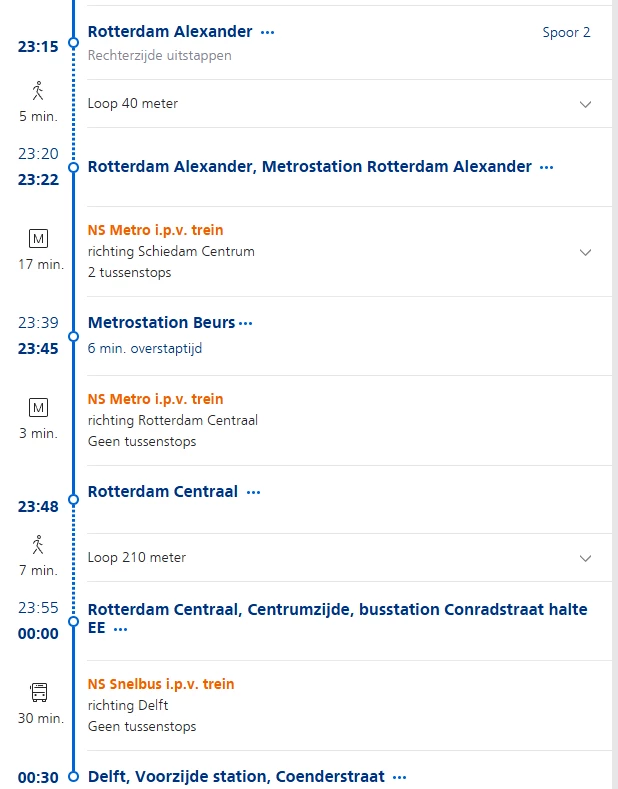Open the Rotterdam Centraal station link
618x789 pixels.
(163, 491)
